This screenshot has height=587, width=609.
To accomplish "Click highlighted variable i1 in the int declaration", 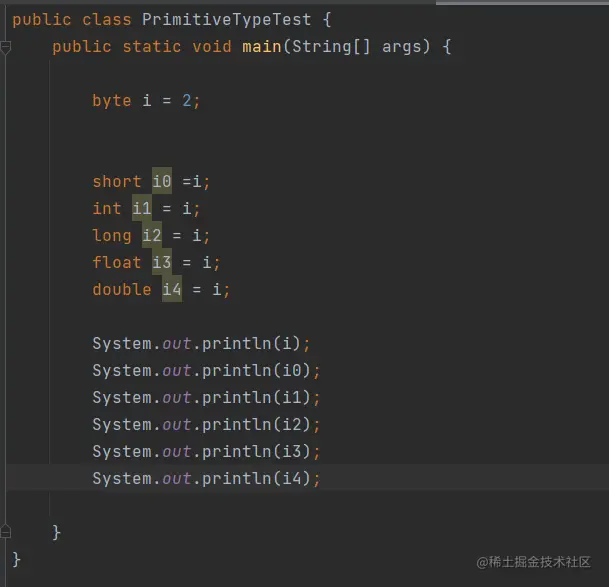I will (142, 208).
